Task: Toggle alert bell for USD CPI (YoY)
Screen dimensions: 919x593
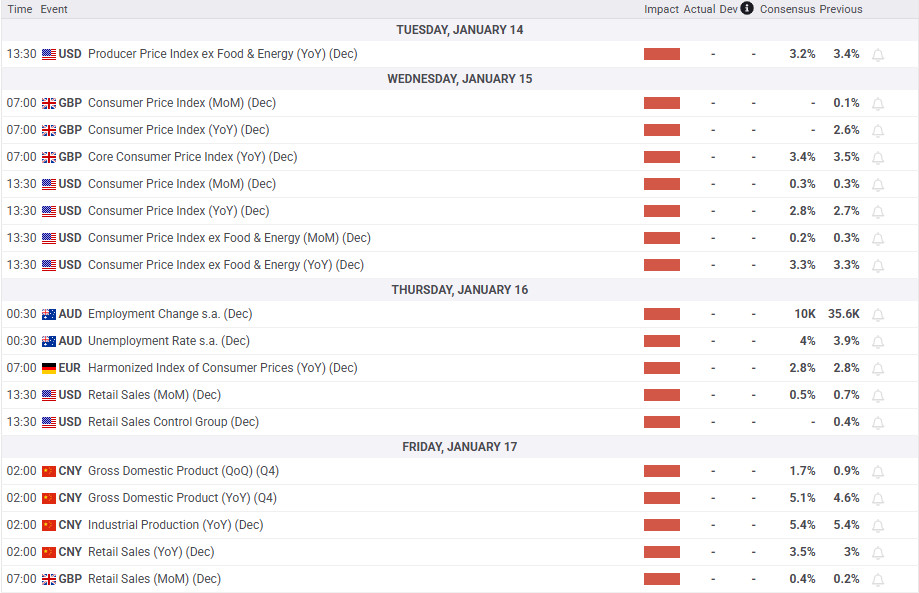Action: 878,211
